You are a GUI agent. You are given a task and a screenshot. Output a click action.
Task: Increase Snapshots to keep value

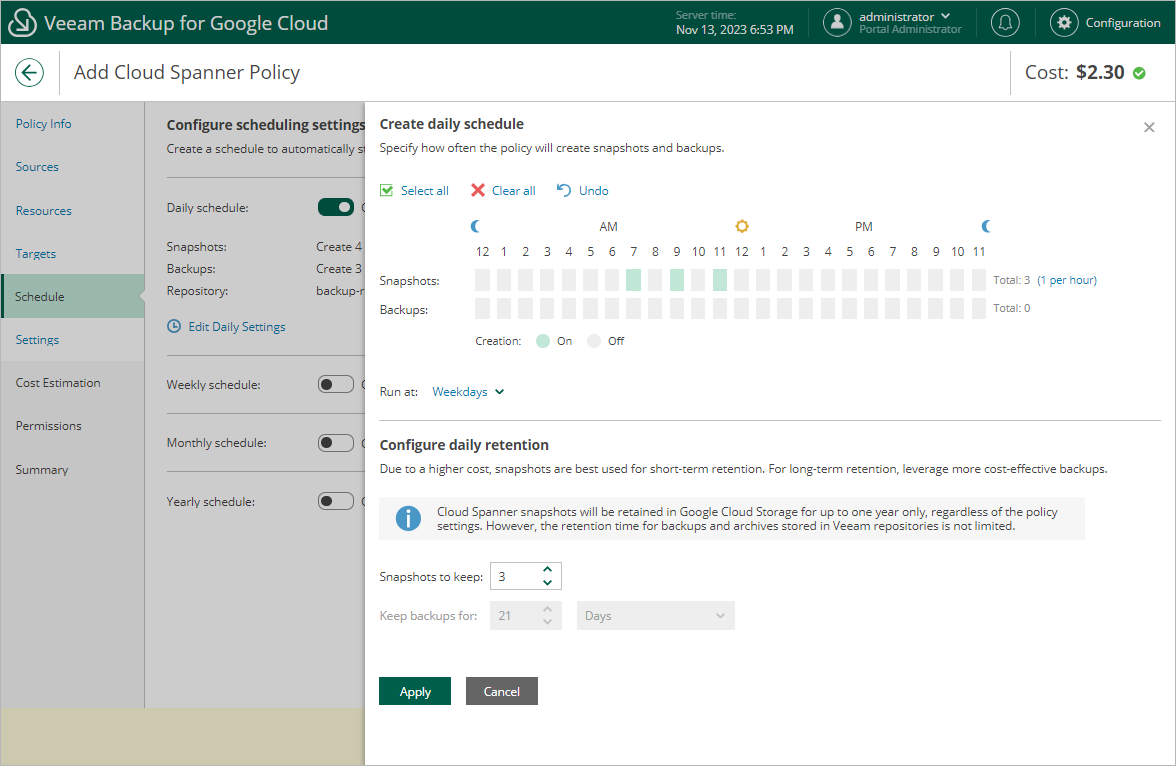coord(548,569)
